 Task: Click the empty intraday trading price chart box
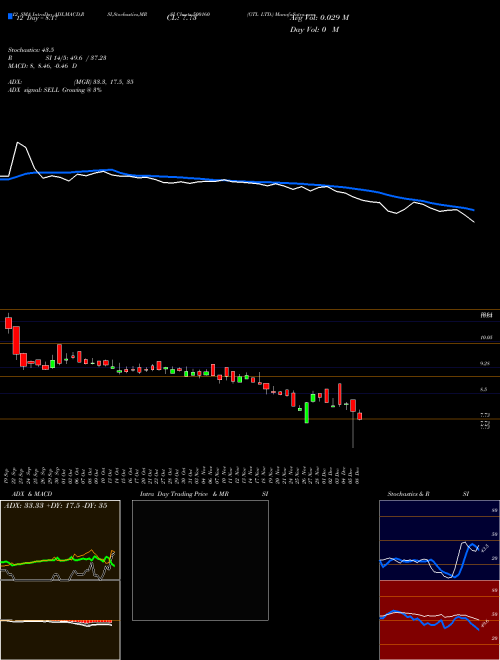(200, 560)
